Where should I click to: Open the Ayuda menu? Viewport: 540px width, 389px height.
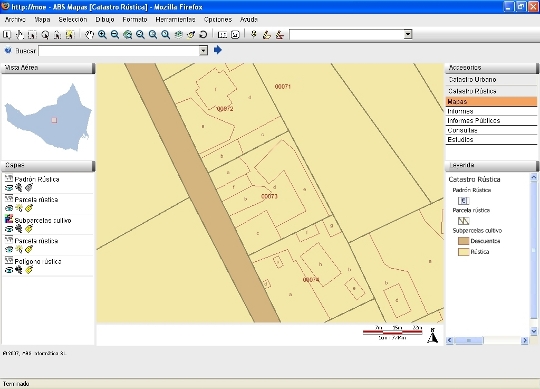pyautogui.click(x=249, y=20)
